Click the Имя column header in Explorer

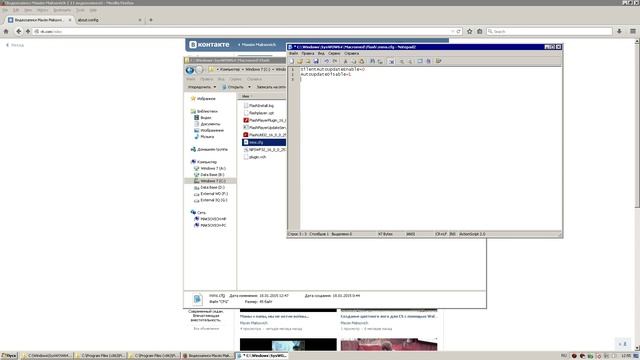[261, 96]
